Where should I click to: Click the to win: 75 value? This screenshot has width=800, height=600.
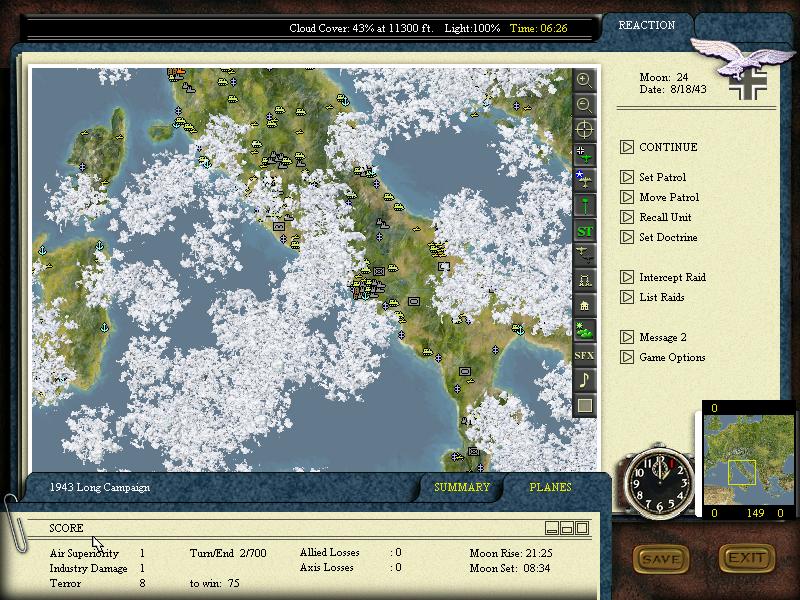click(x=214, y=583)
